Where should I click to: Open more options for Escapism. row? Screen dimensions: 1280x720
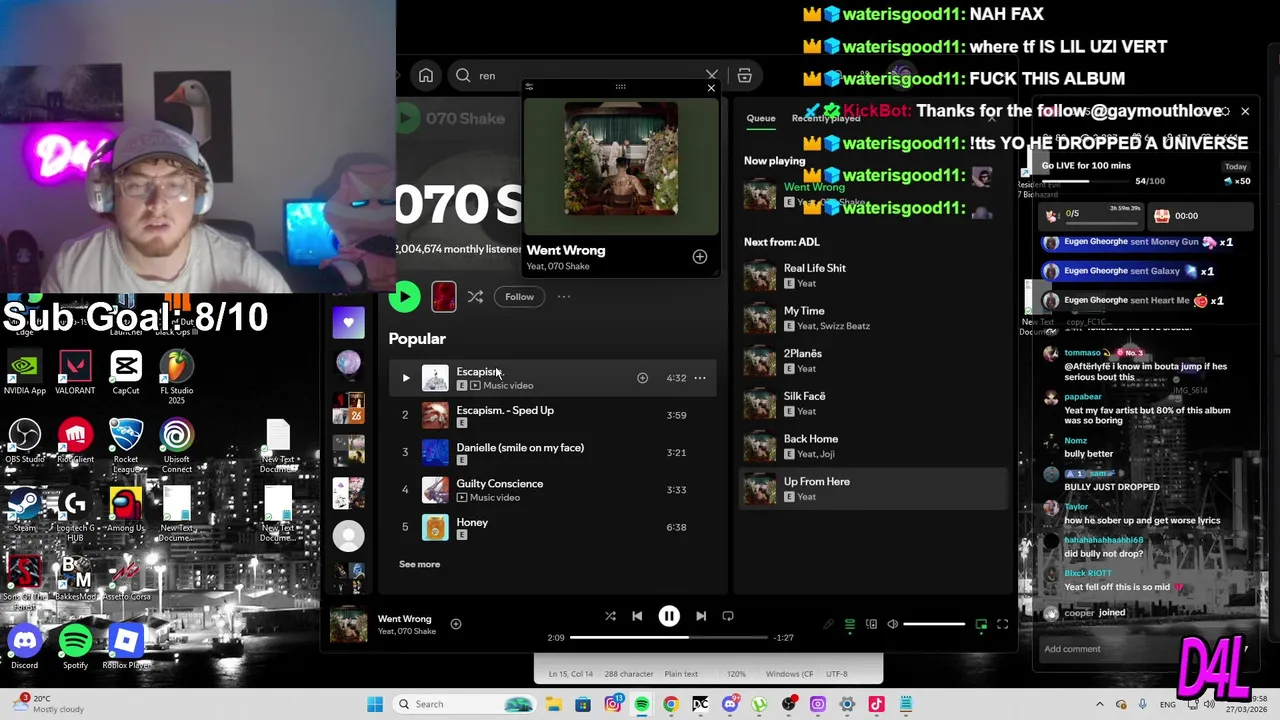[700, 378]
